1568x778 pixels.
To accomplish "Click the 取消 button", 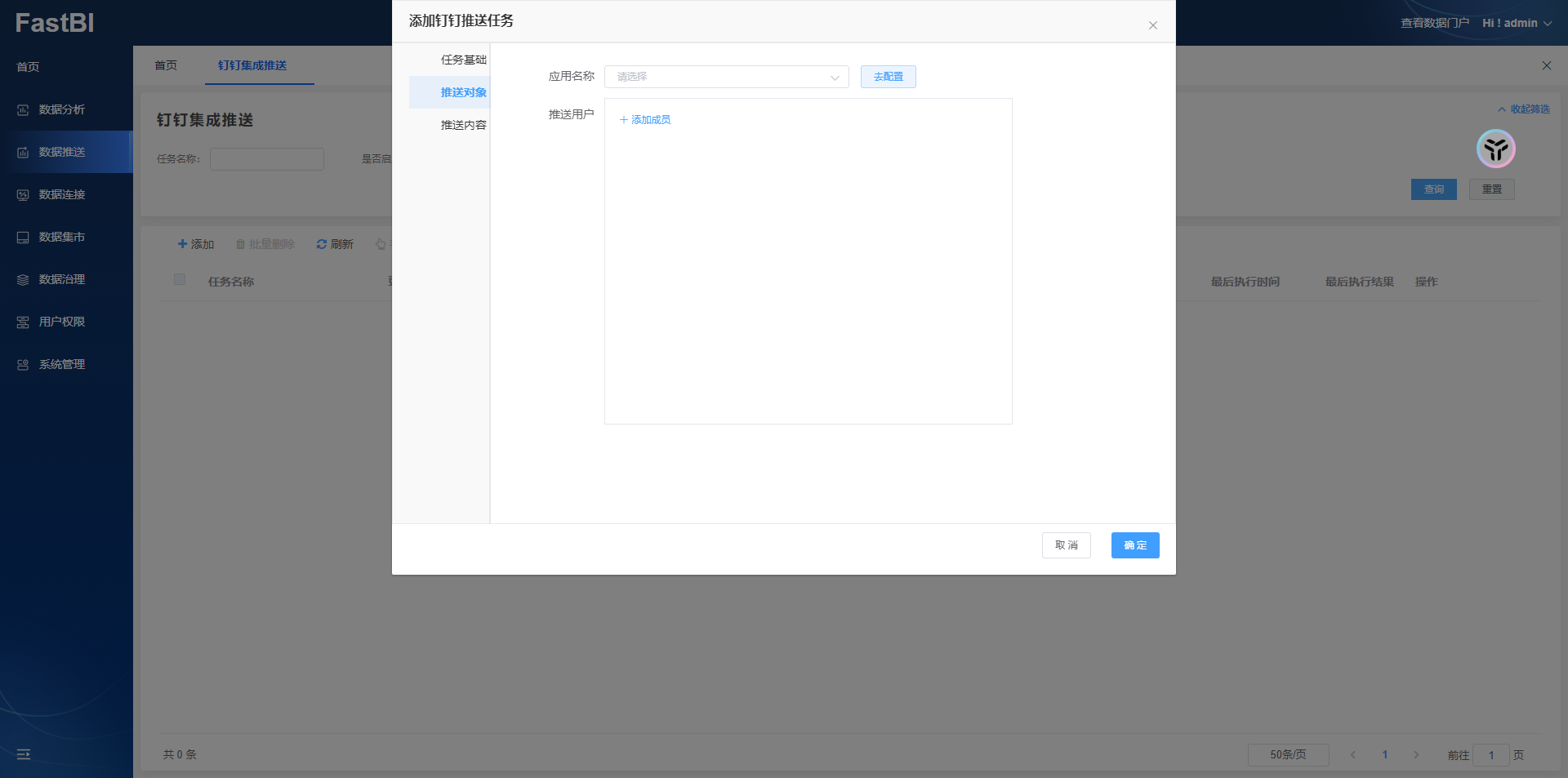I will [1067, 545].
